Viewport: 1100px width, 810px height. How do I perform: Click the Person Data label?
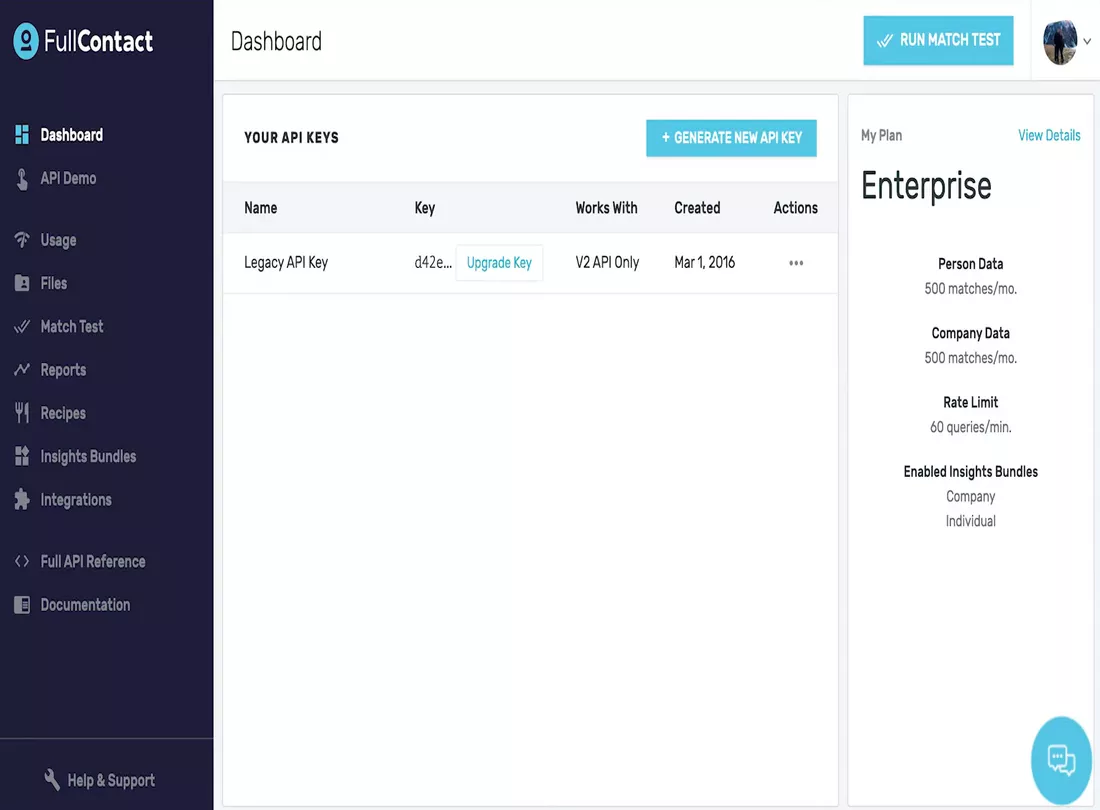click(970, 264)
